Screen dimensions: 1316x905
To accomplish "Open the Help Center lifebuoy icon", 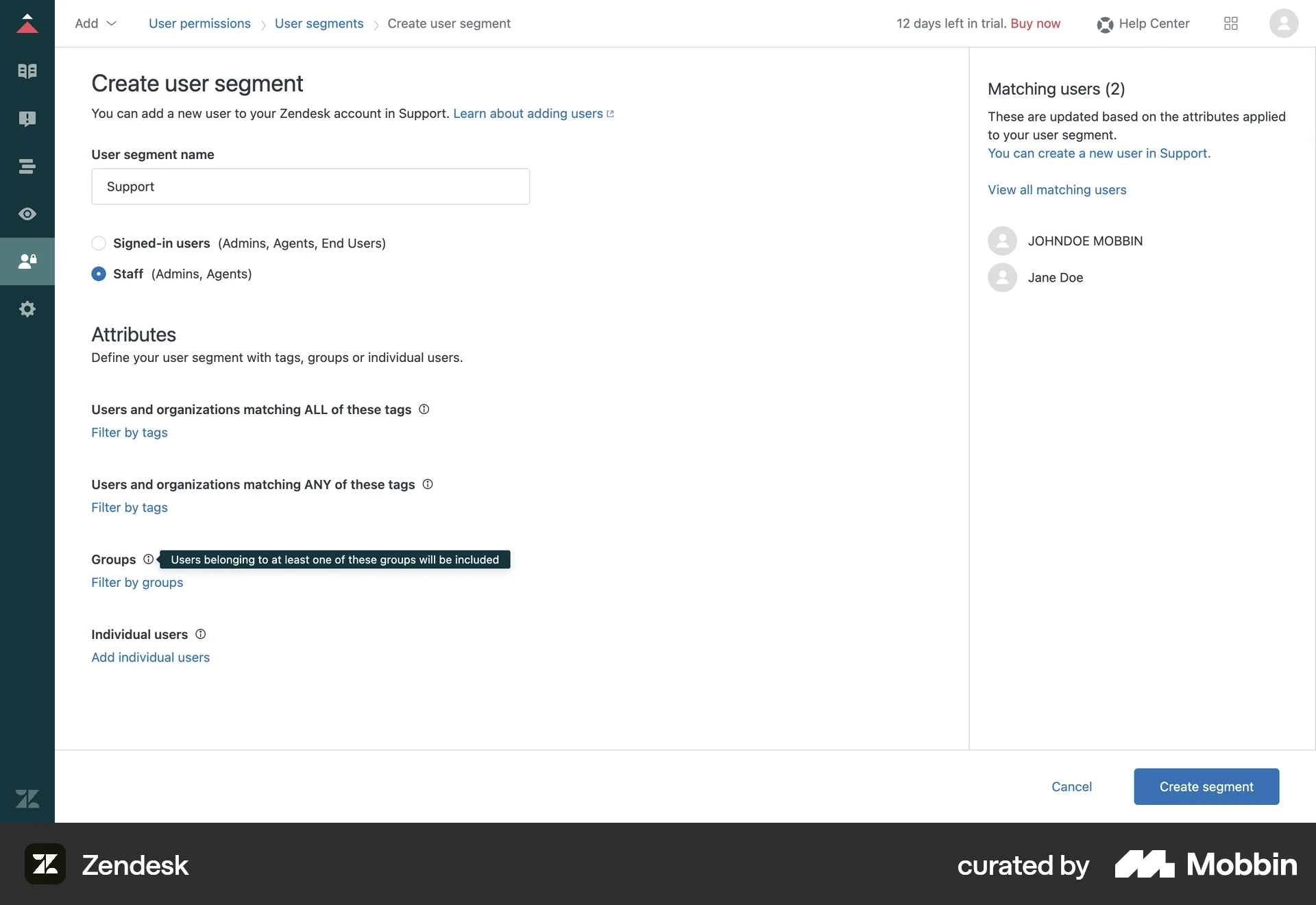I will [1105, 23].
